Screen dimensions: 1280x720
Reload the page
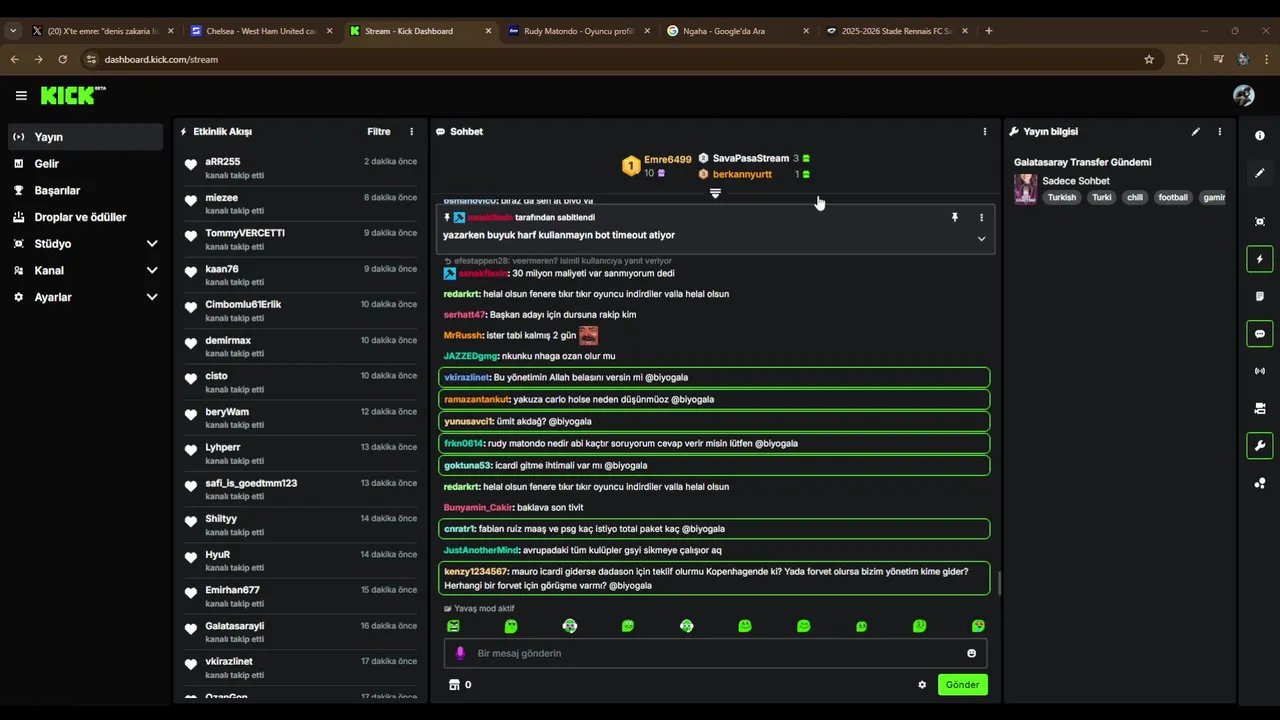(62, 59)
